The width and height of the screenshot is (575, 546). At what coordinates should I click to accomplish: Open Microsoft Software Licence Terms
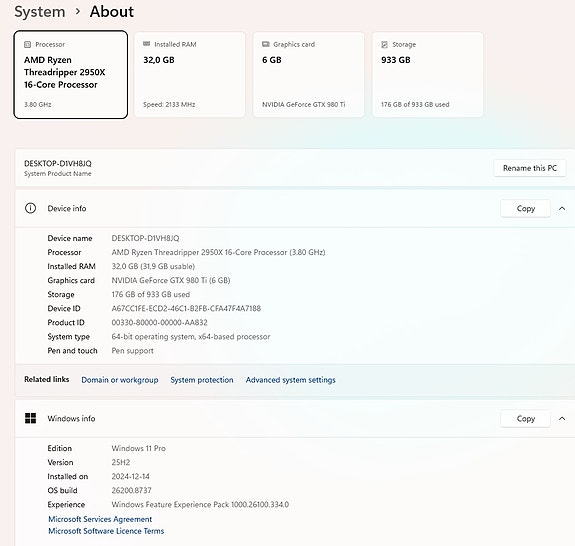pyautogui.click(x=106, y=531)
